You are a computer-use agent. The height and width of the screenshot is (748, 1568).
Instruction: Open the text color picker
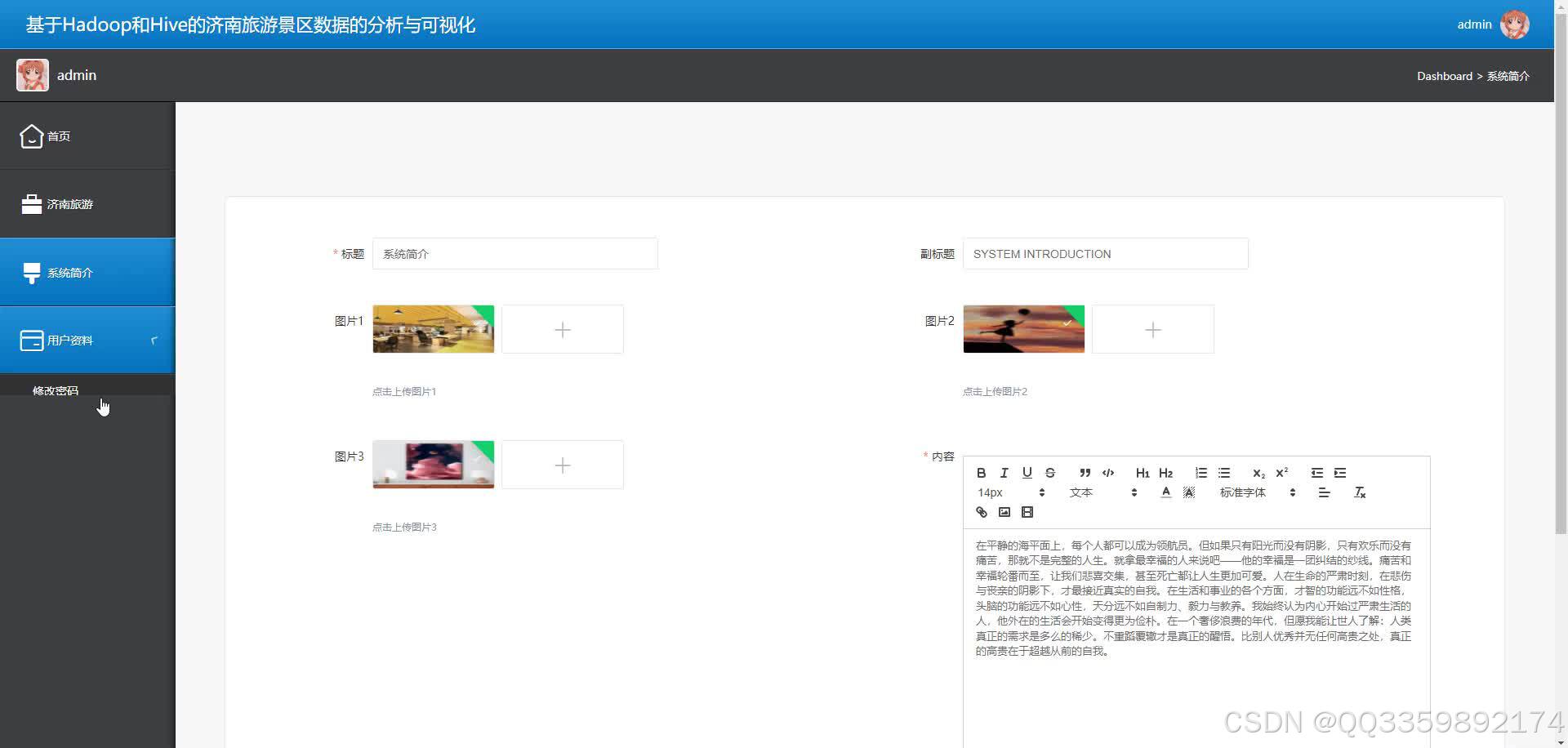[x=1166, y=492]
